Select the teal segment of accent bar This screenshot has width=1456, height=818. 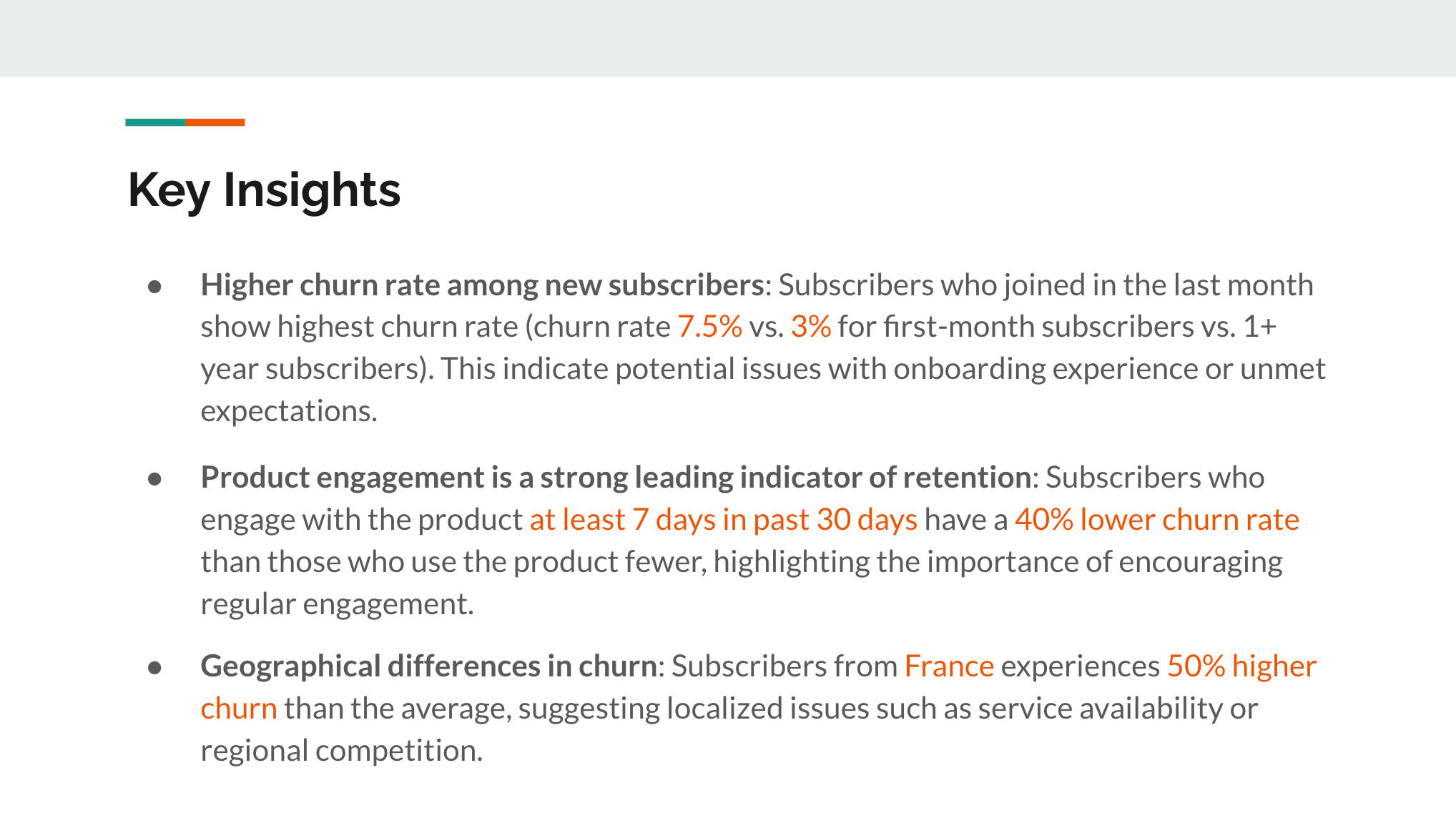[x=155, y=122]
